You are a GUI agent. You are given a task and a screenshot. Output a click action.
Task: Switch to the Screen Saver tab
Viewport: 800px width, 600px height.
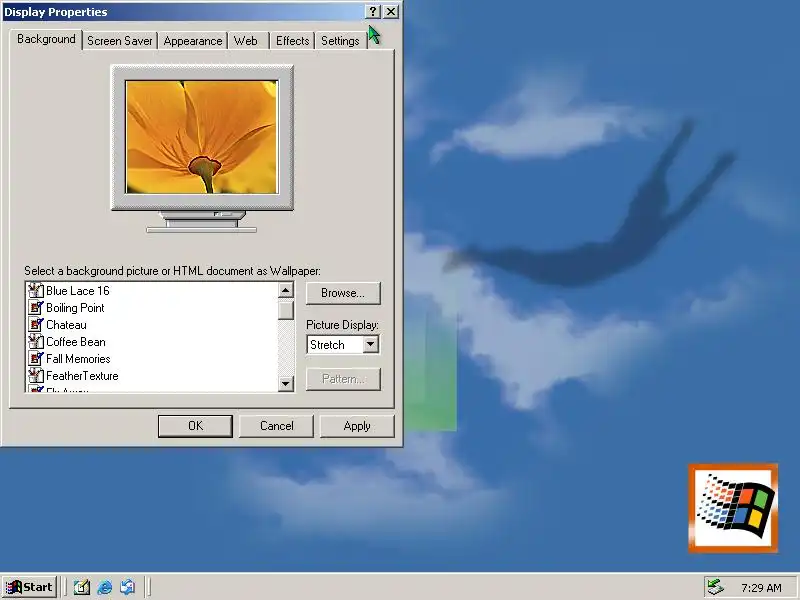[x=120, y=41]
